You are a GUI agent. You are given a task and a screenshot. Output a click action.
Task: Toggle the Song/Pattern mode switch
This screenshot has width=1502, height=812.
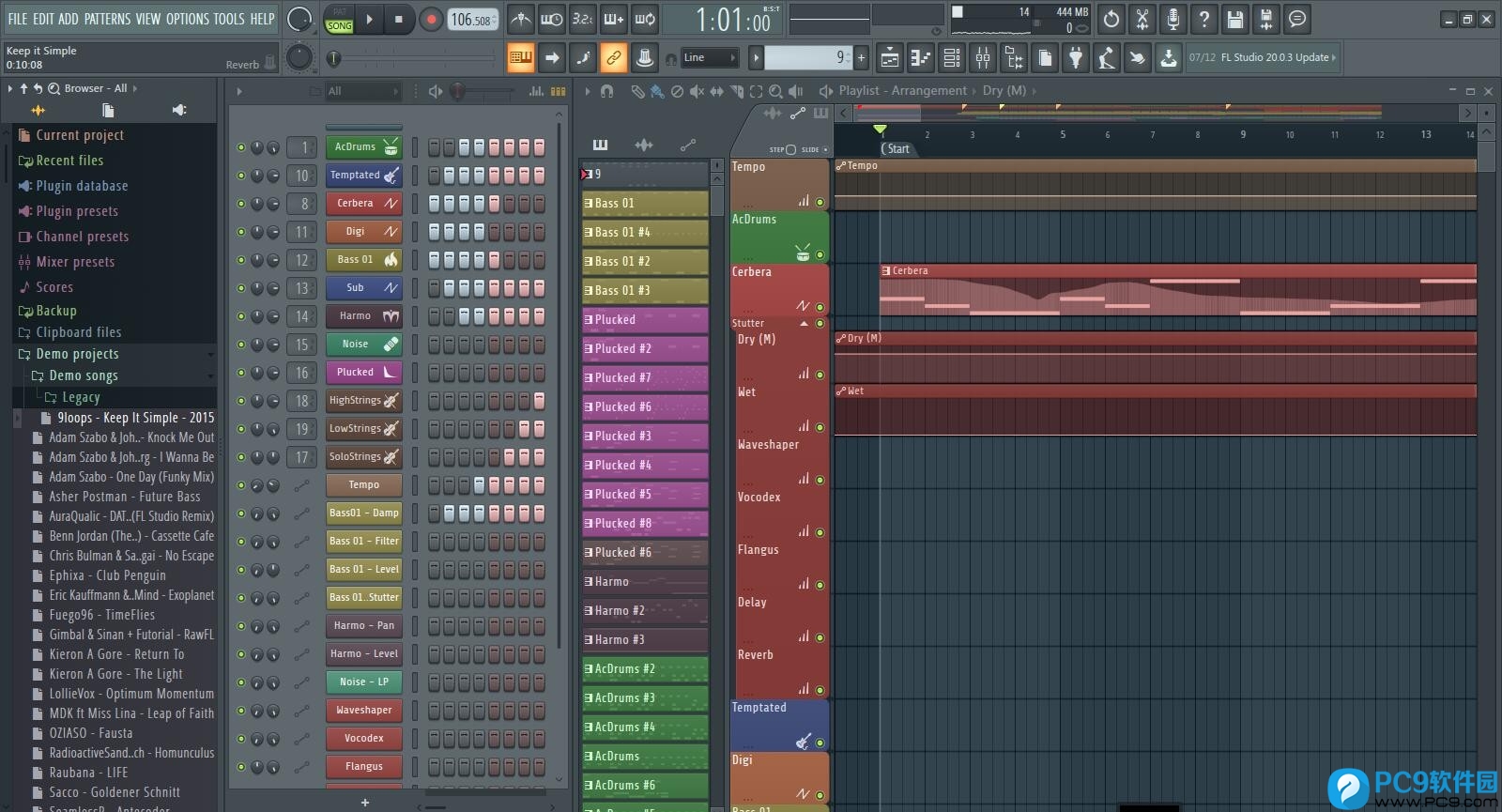coord(339,20)
